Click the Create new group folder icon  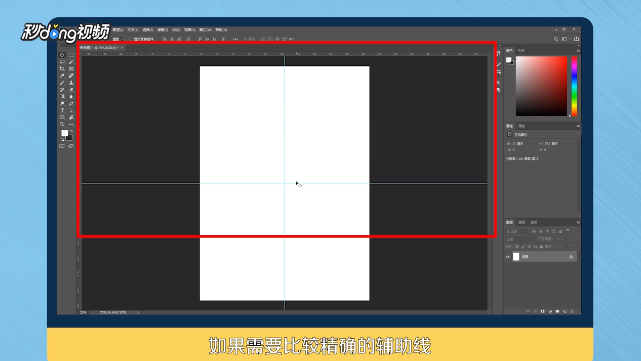(557, 312)
